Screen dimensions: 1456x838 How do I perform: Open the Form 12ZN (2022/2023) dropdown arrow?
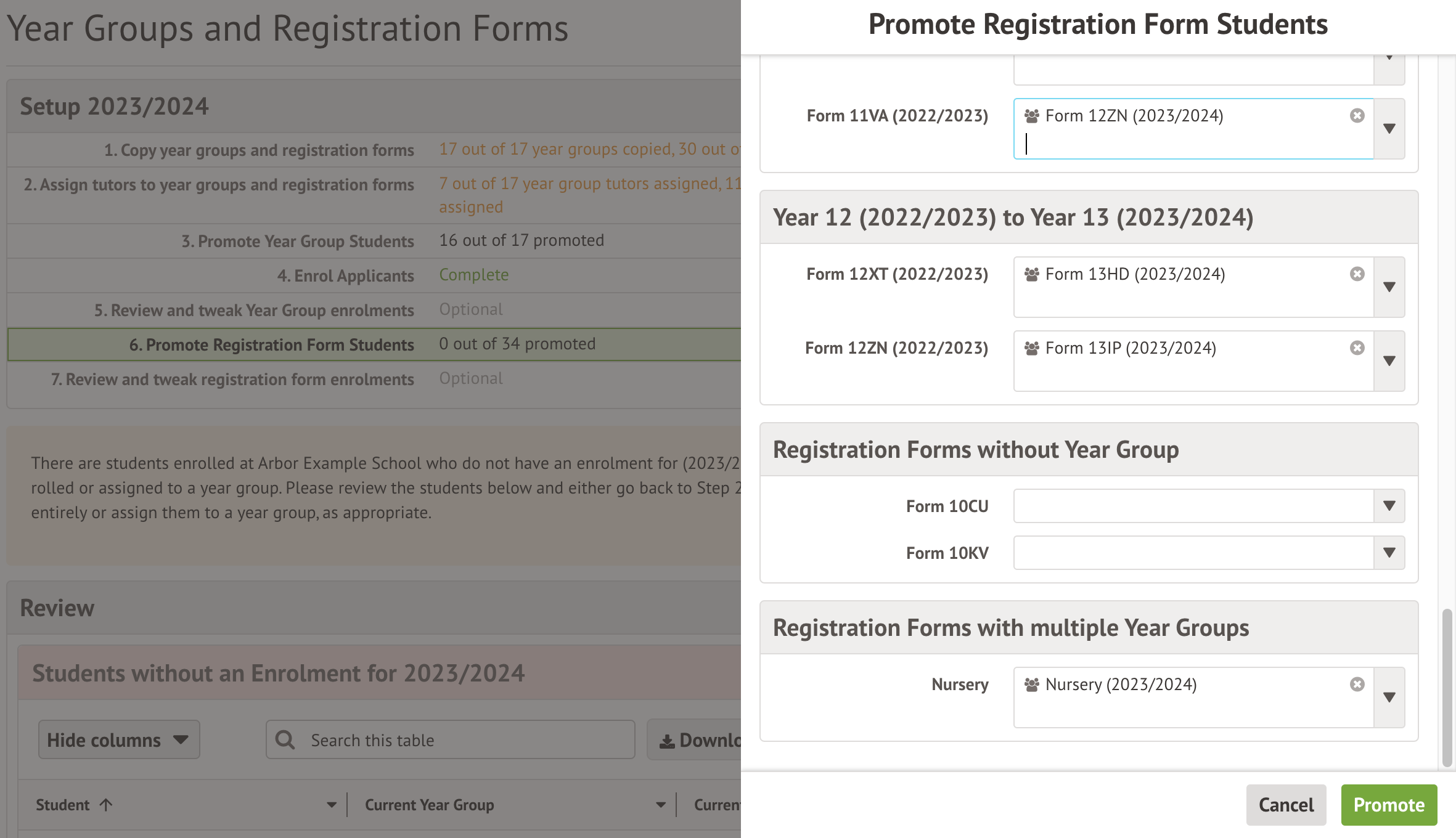(x=1389, y=361)
